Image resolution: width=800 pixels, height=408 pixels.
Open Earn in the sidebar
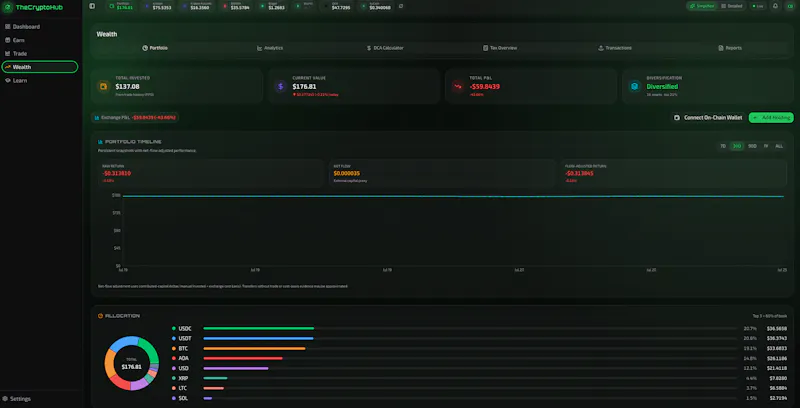[40, 40]
